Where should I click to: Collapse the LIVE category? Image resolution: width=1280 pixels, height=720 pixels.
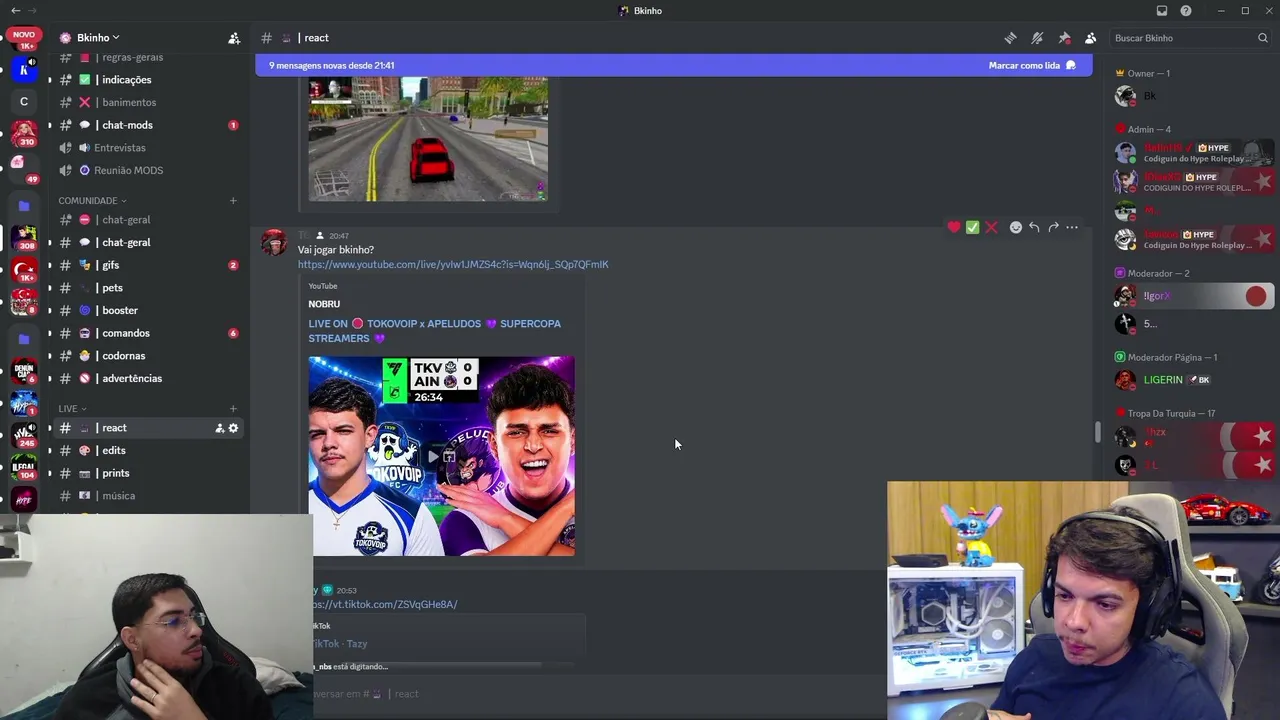click(72, 408)
